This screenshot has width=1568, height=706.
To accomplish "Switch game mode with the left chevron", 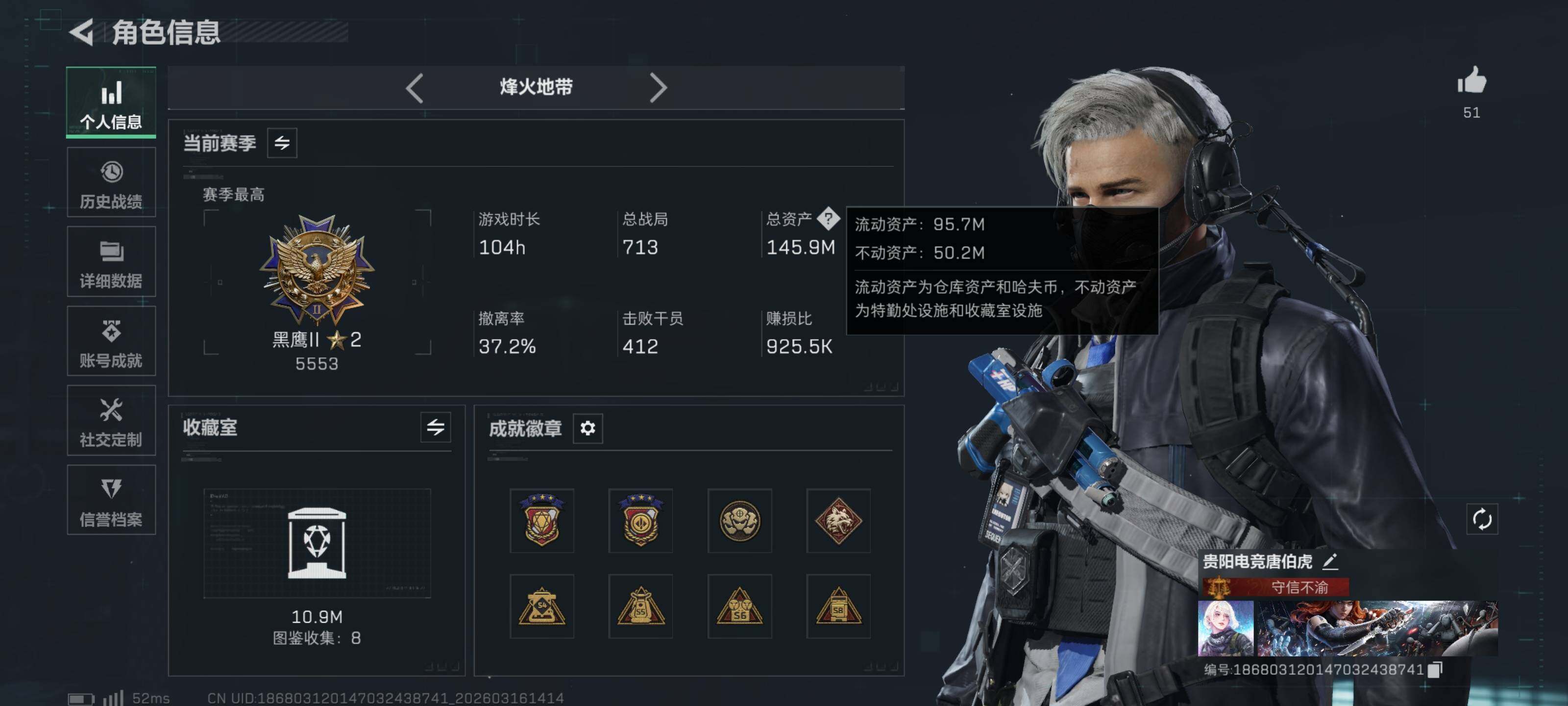I will pyautogui.click(x=415, y=88).
